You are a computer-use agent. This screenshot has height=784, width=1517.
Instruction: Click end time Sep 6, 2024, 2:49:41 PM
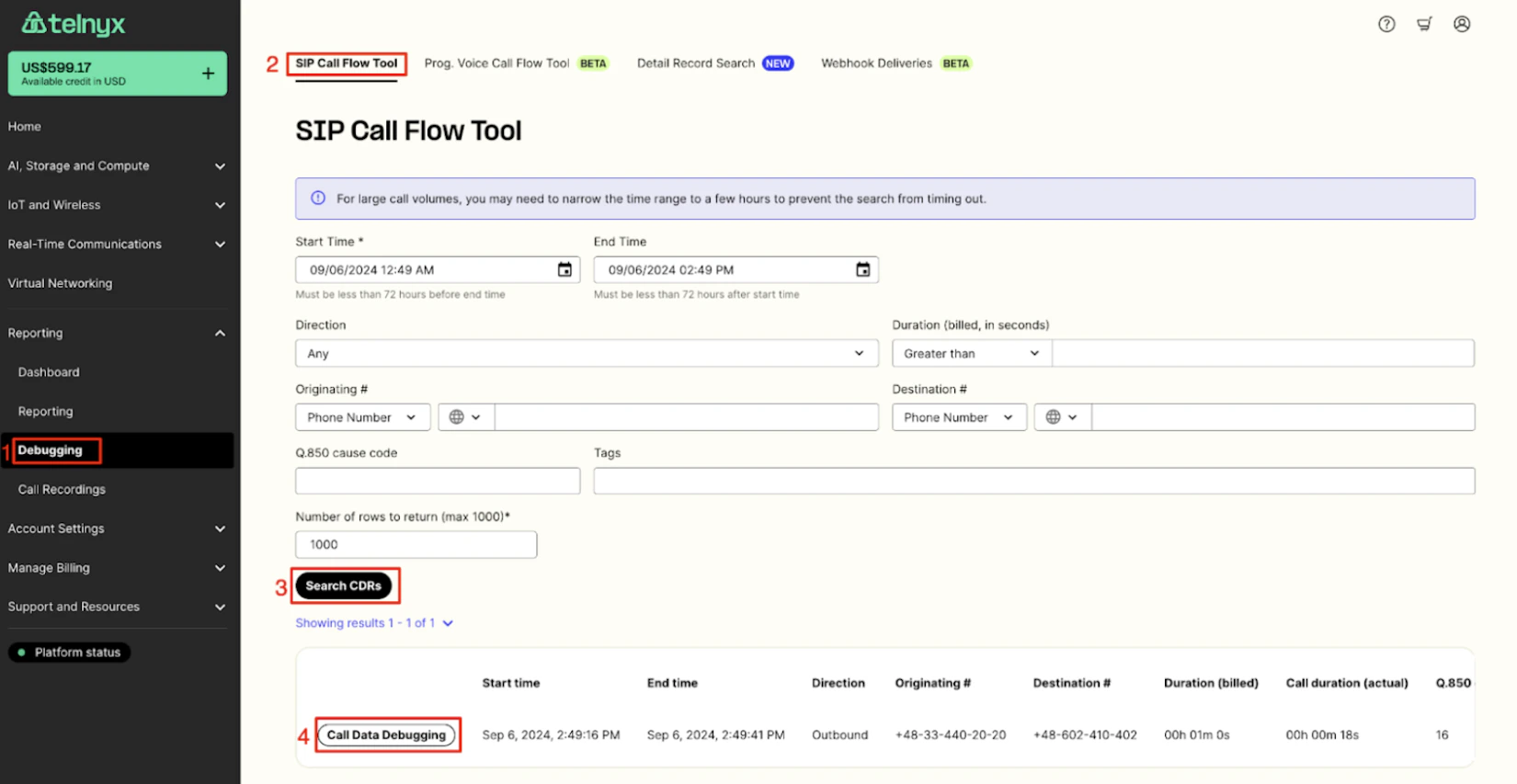coord(715,735)
